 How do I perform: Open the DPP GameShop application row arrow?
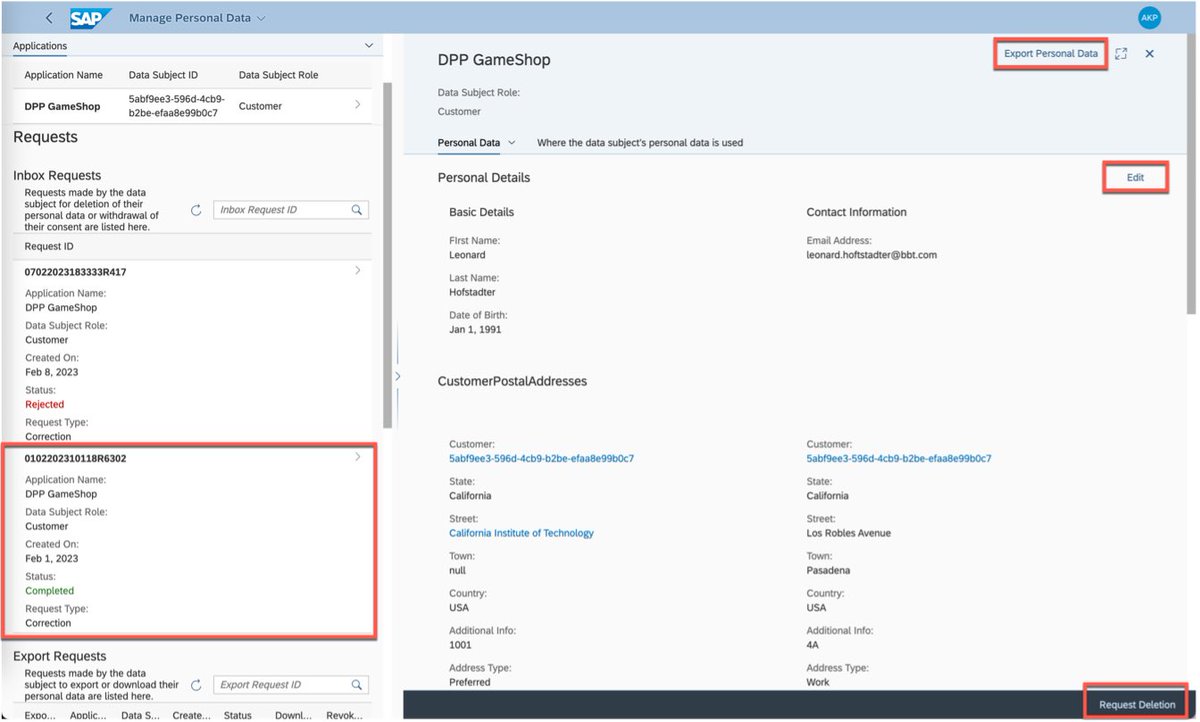click(358, 105)
